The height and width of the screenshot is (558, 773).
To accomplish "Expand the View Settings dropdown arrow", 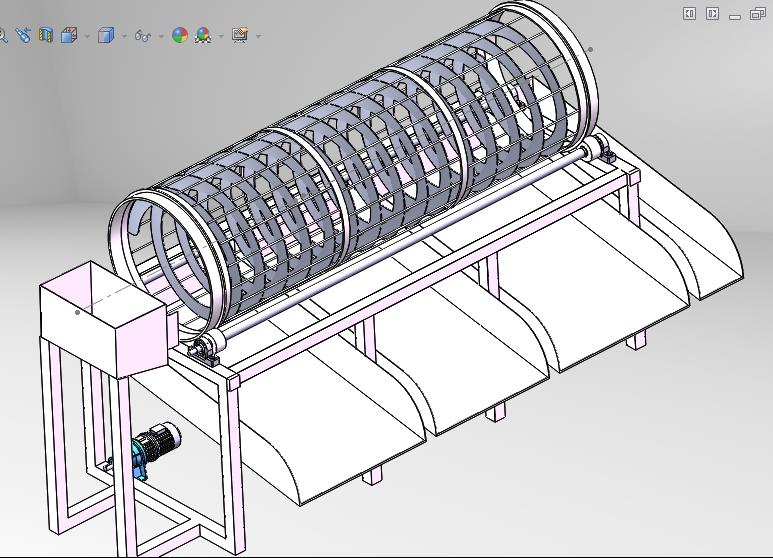I will tap(258, 36).
